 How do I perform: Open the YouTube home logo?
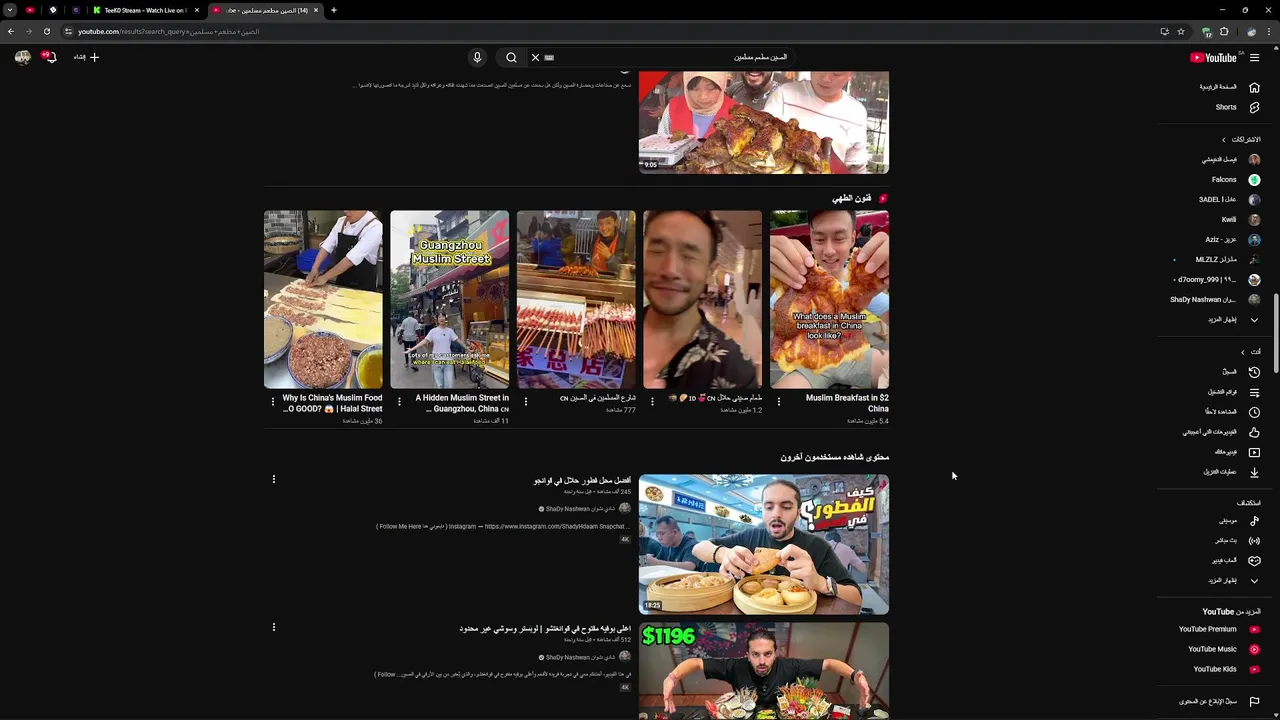tap(1214, 57)
